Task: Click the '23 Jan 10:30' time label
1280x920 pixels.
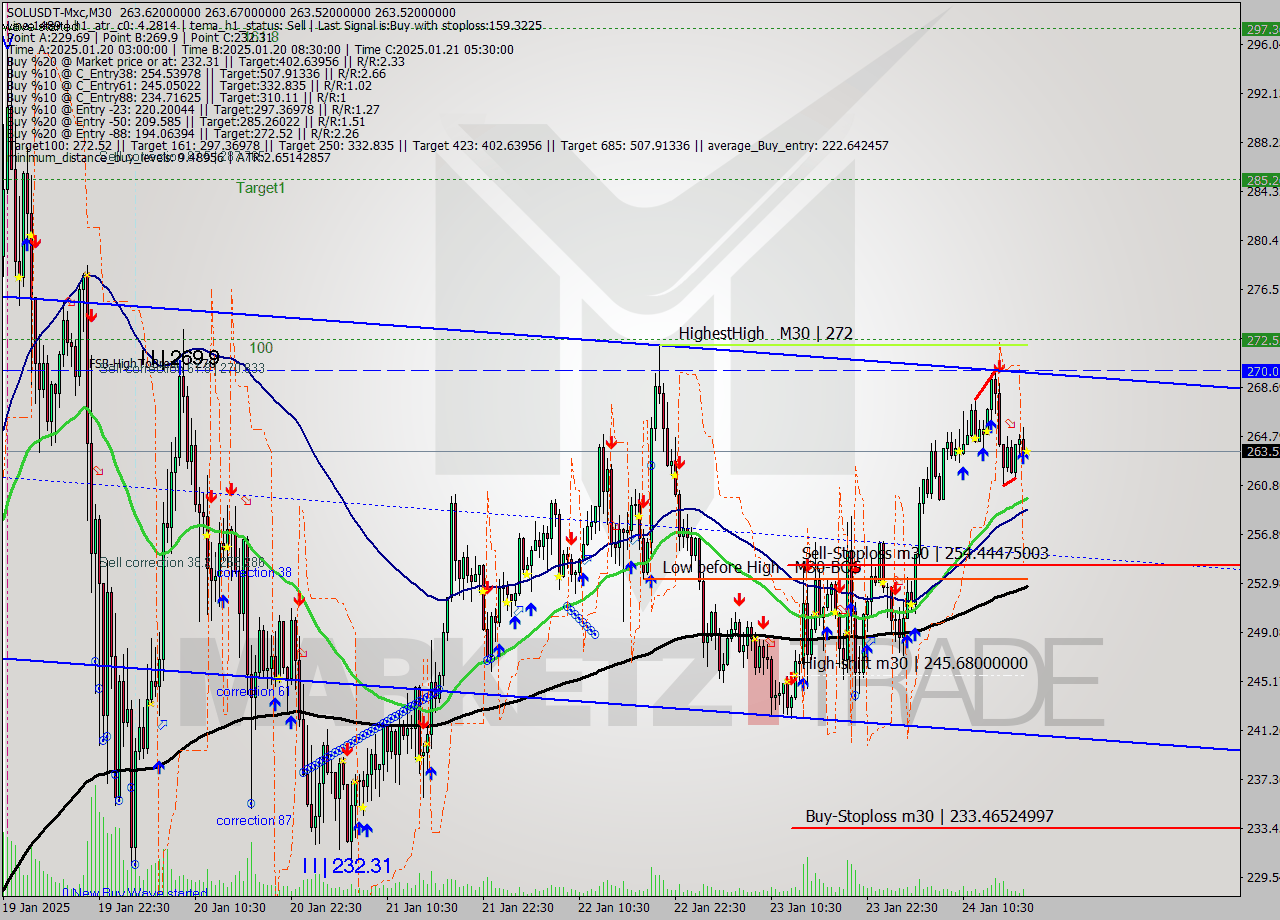Action: [806, 908]
